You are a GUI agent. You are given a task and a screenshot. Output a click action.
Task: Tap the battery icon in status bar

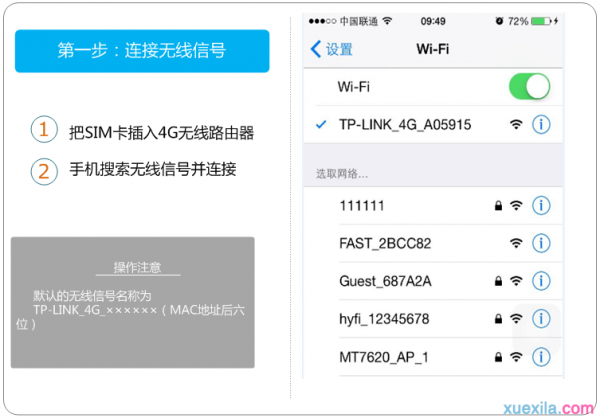point(541,21)
